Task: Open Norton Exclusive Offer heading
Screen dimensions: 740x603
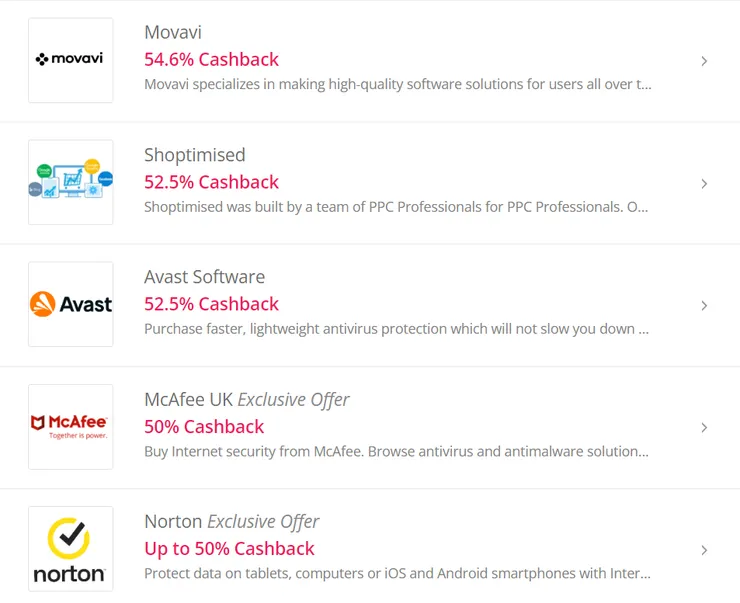Action: click(231, 522)
